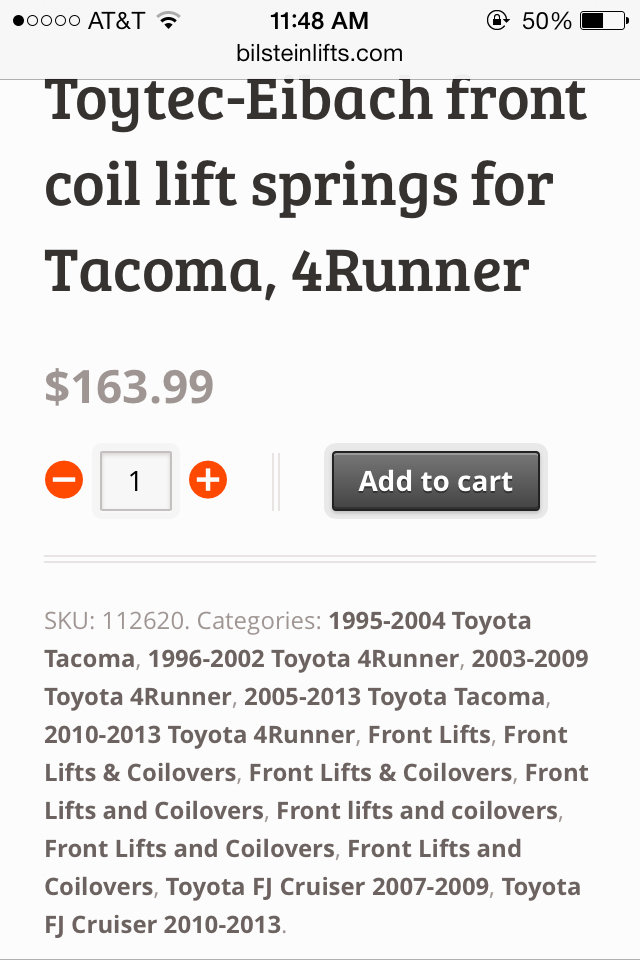Open the Front Lifts category link
640x960 pixels.
point(429,735)
